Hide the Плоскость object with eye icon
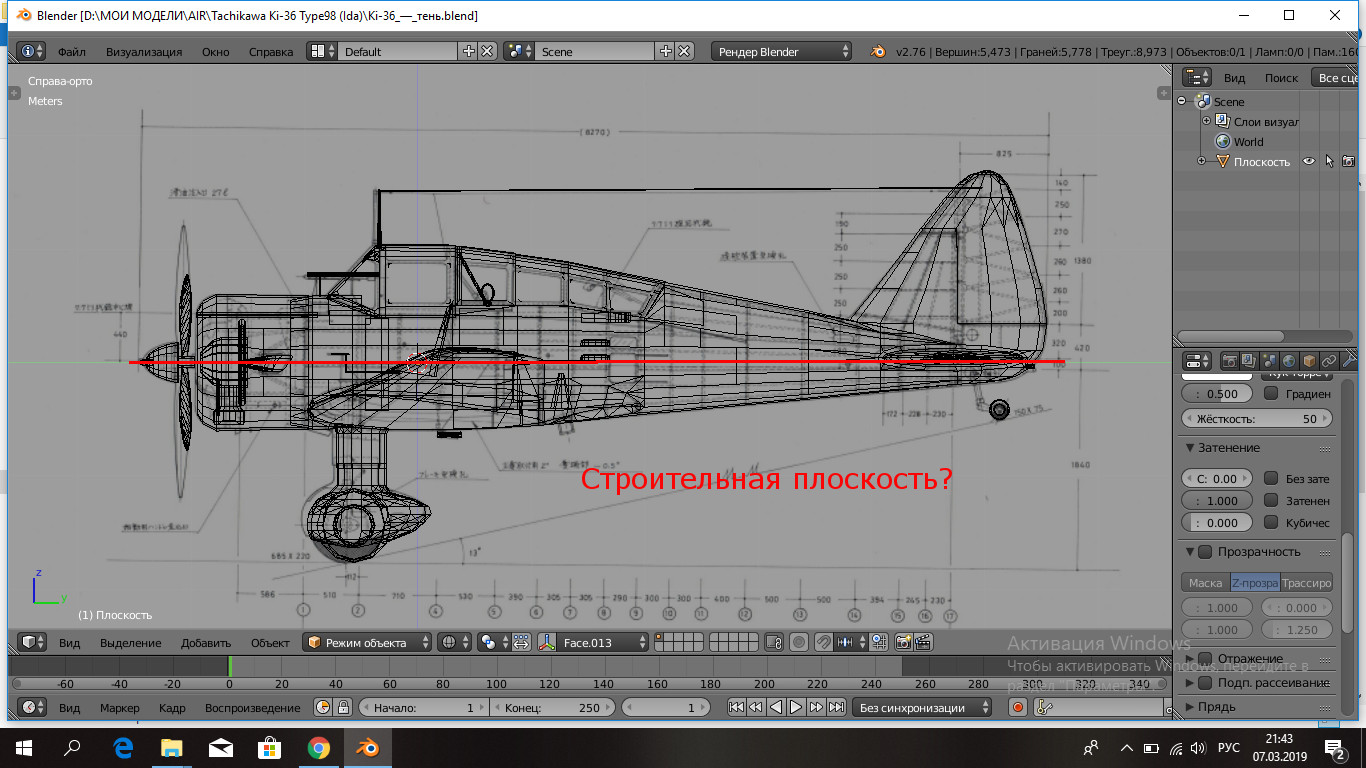Viewport: 1366px width, 768px height. pyautogui.click(x=1308, y=161)
